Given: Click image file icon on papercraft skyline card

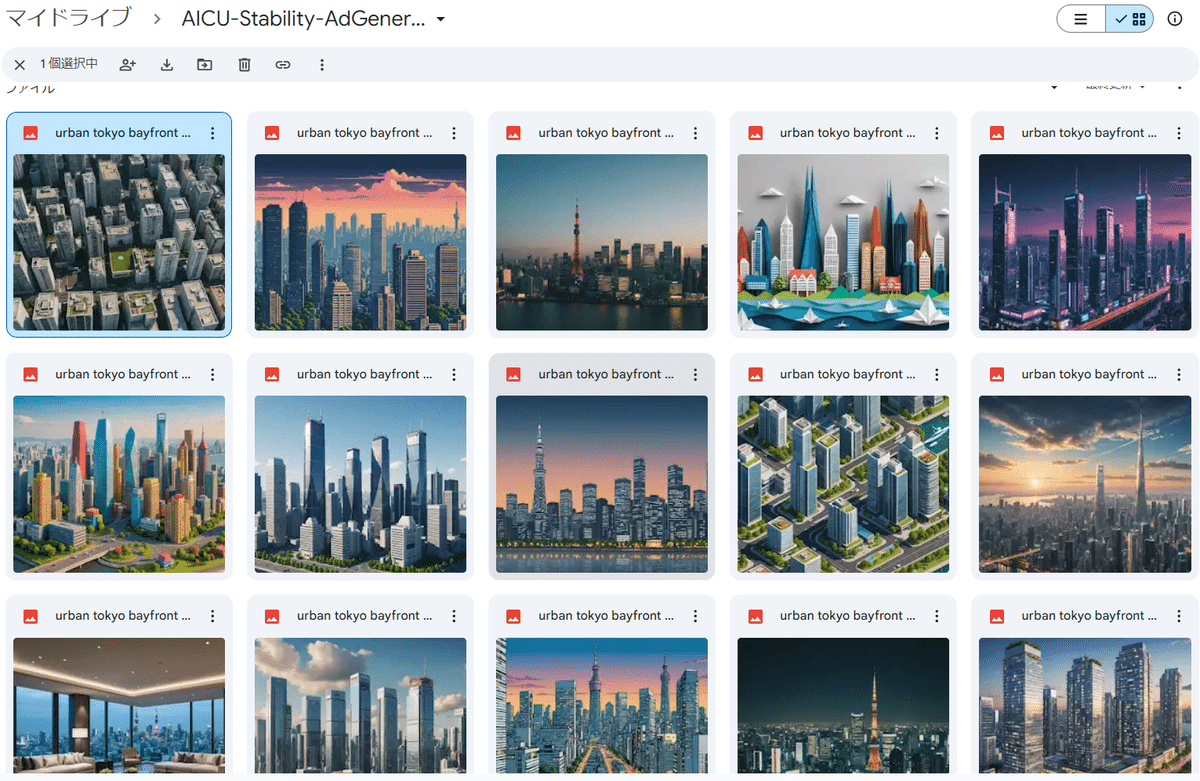Looking at the screenshot, I should (756, 133).
